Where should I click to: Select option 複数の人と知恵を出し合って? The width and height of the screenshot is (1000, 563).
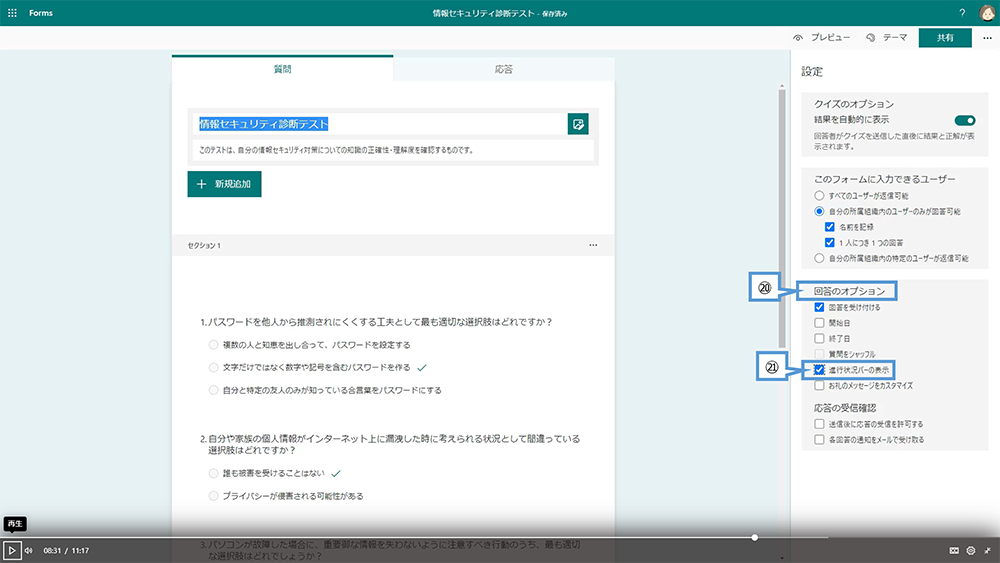coord(213,345)
